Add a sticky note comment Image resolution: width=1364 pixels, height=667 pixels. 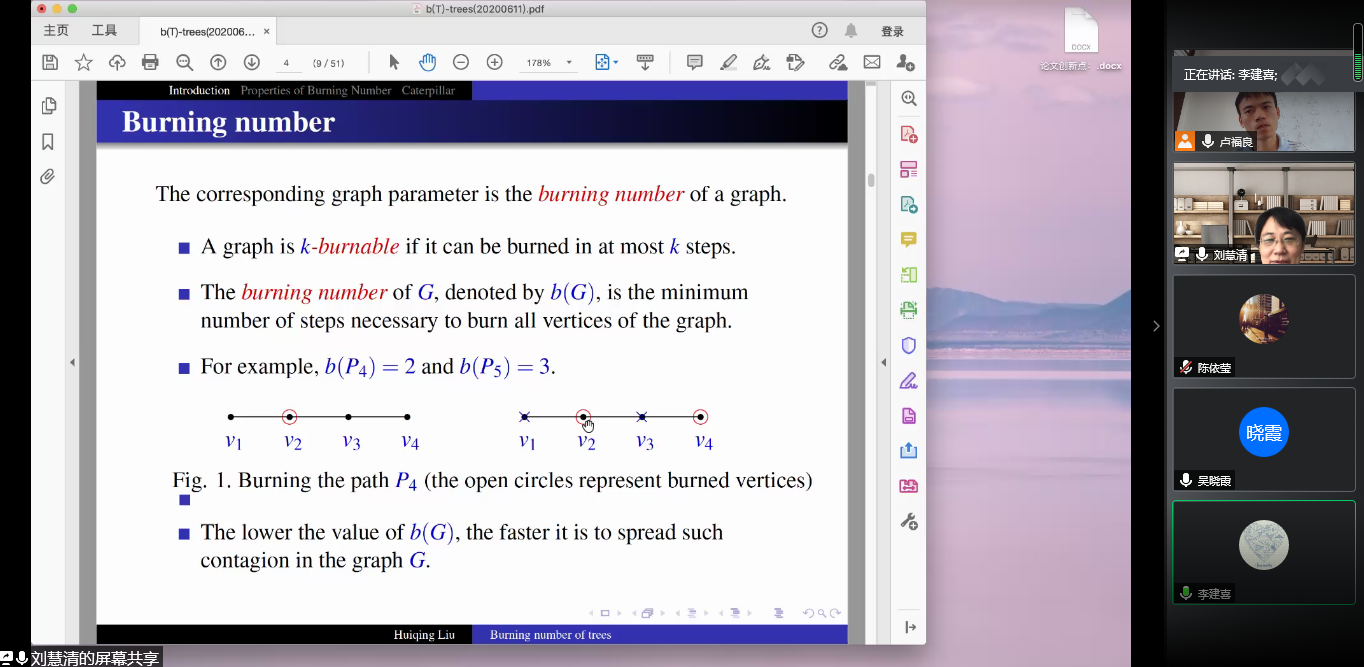pyautogui.click(x=694, y=62)
